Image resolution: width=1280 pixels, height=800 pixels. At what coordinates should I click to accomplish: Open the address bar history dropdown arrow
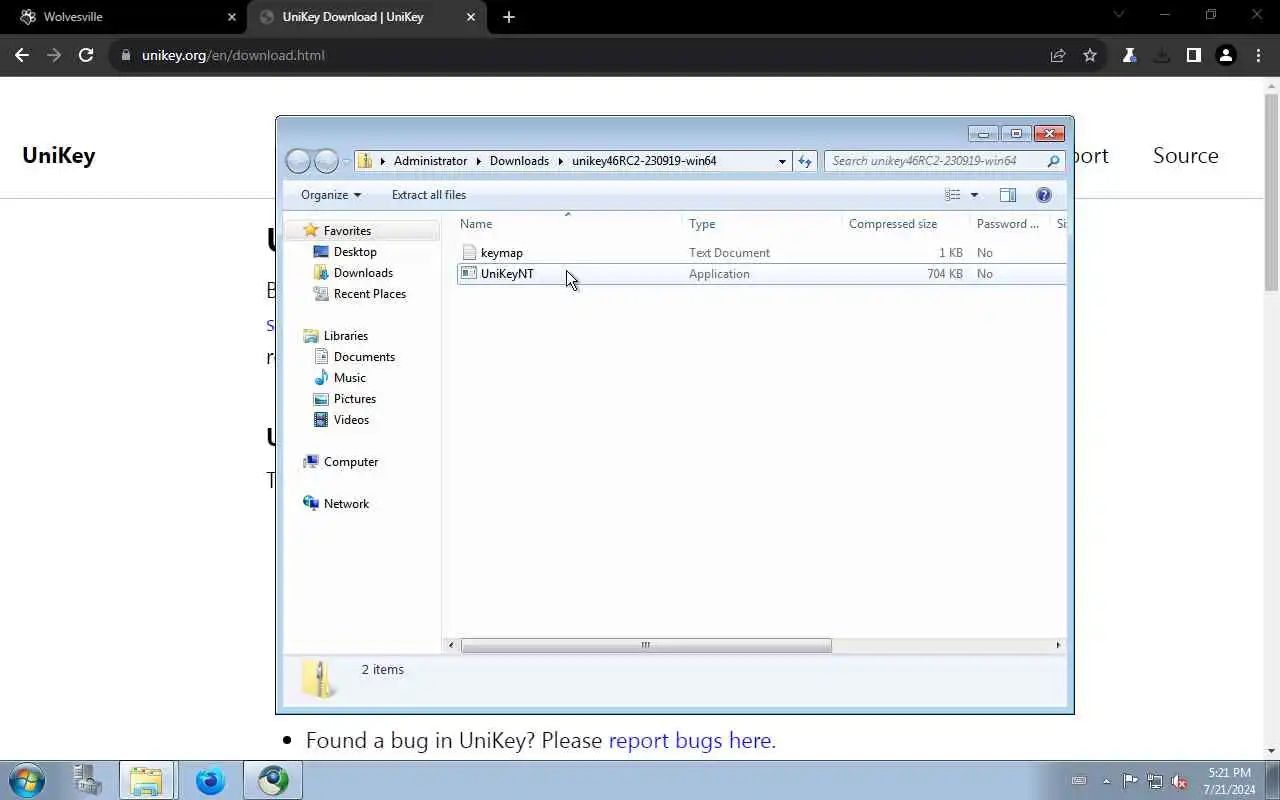pyautogui.click(x=782, y=161)
